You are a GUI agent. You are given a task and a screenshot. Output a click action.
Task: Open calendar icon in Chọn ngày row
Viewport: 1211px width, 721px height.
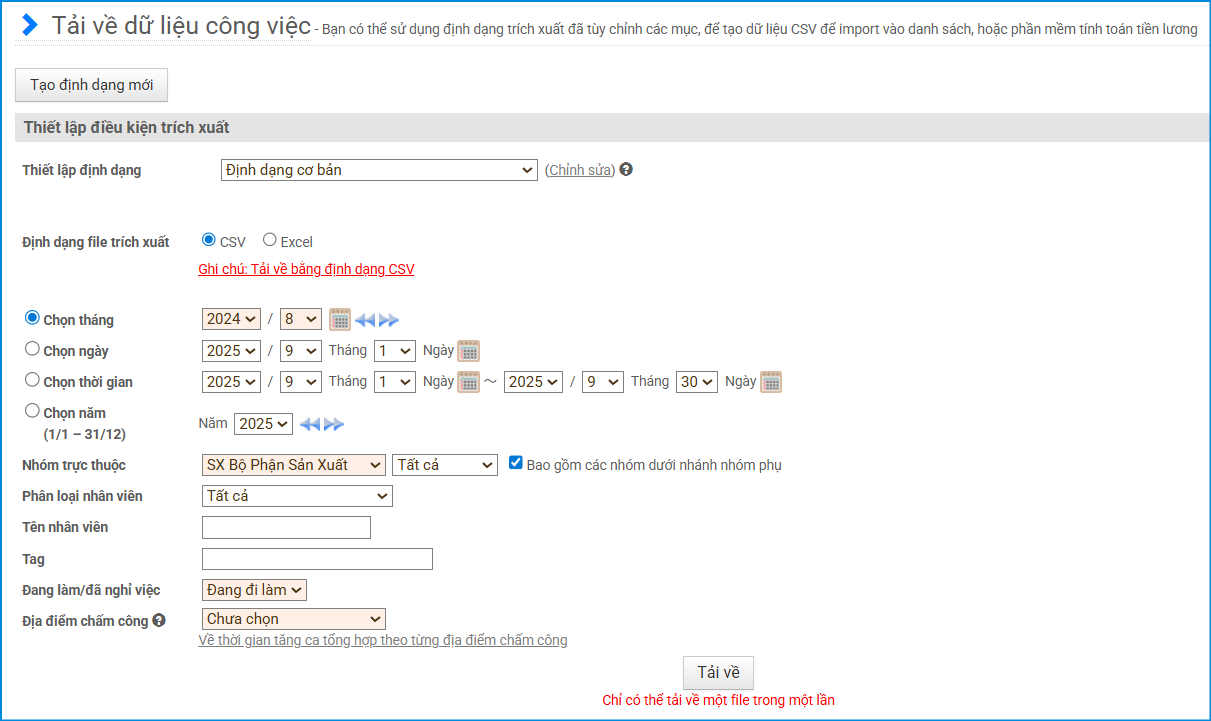pyautogui.click(x=468, y=351)
